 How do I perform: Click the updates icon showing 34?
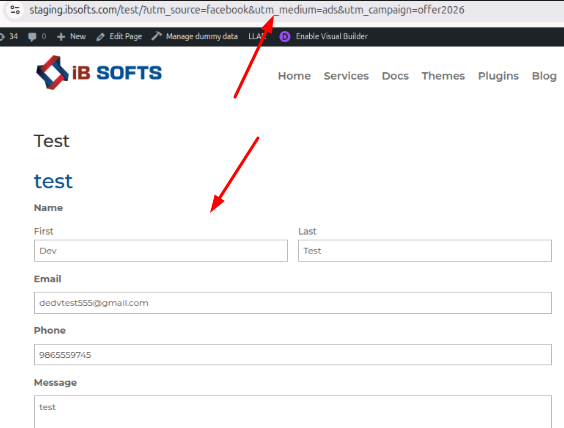tap(2, 36)
